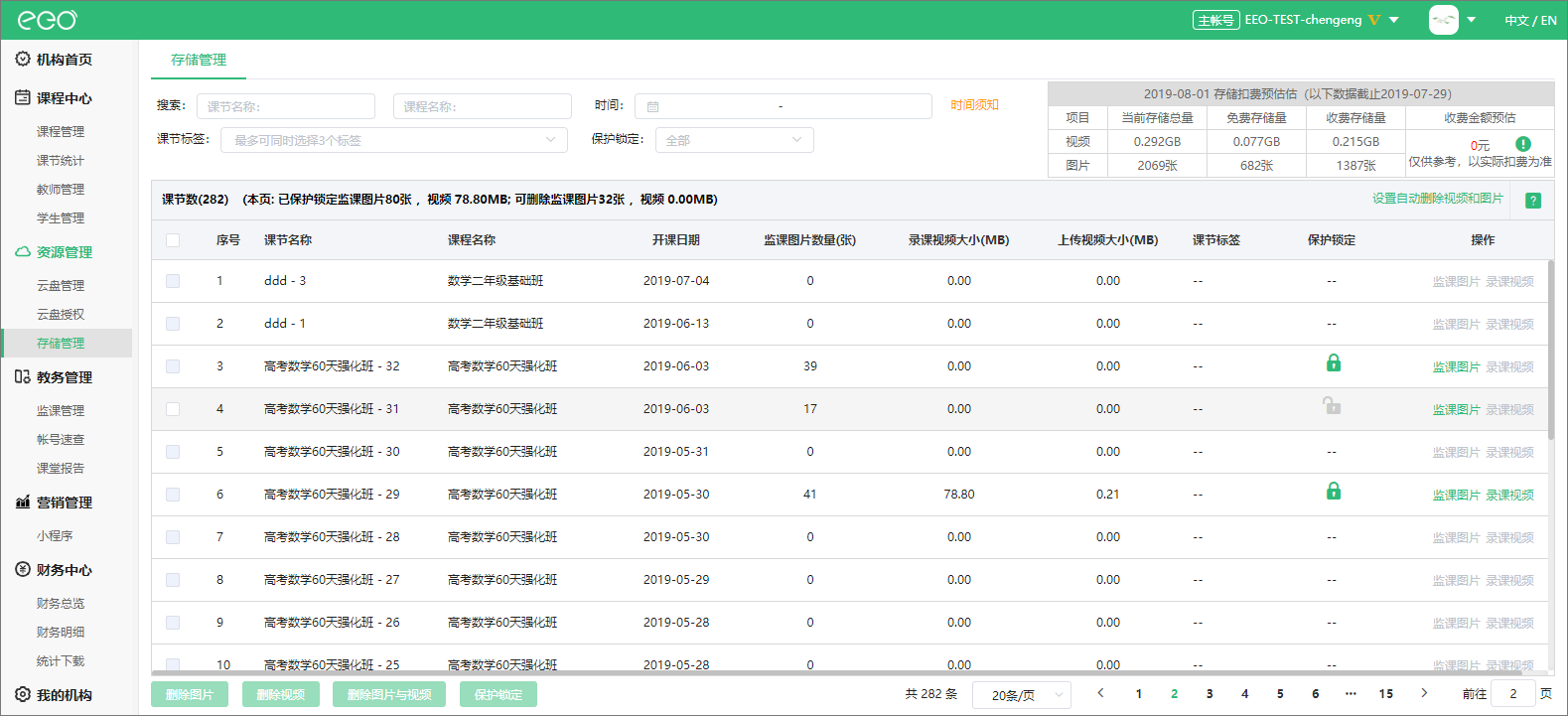Click the green question-mark help icon
Viewport: 1568px width, 716px height.
1533,201
